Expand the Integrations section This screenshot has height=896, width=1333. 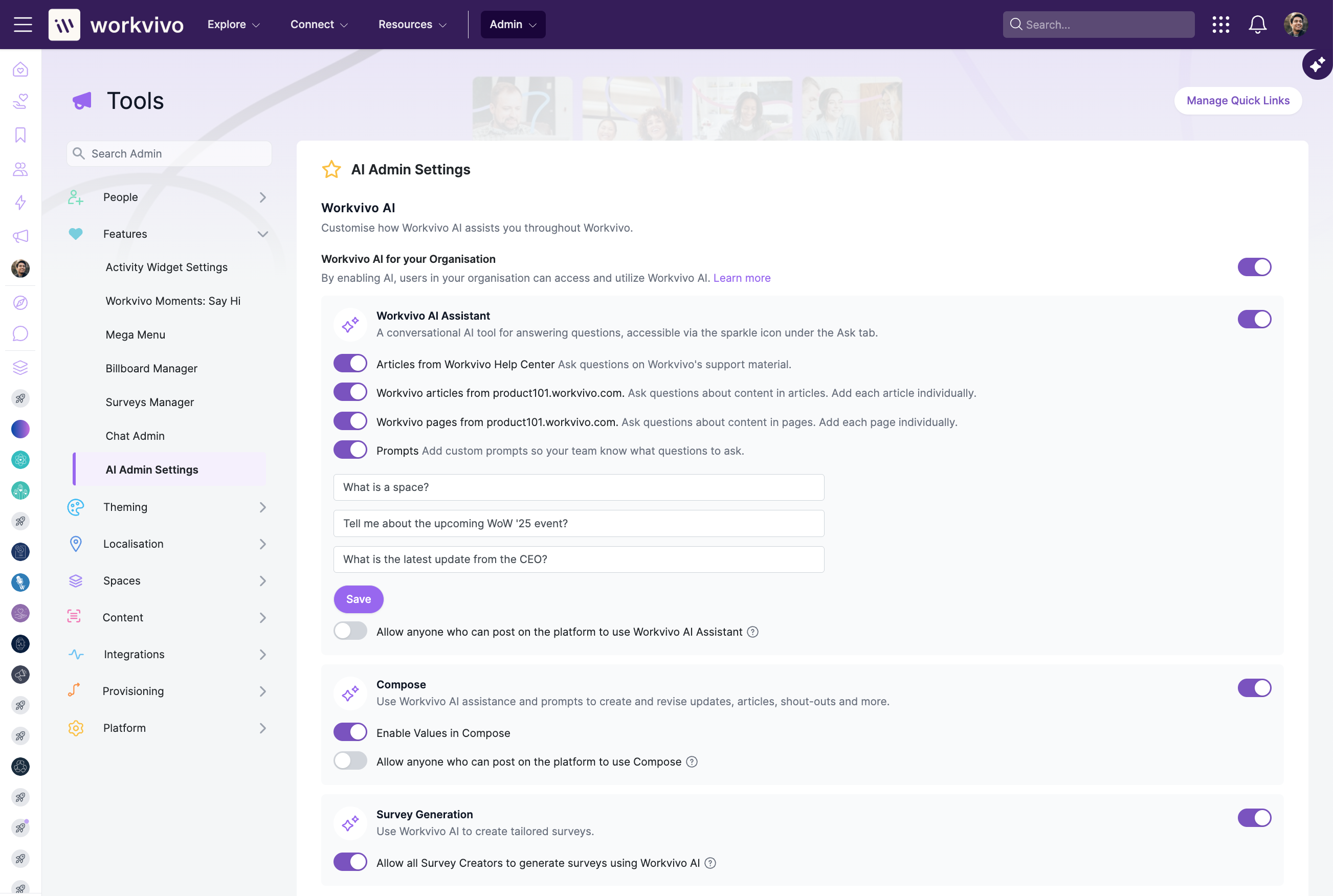167,655
